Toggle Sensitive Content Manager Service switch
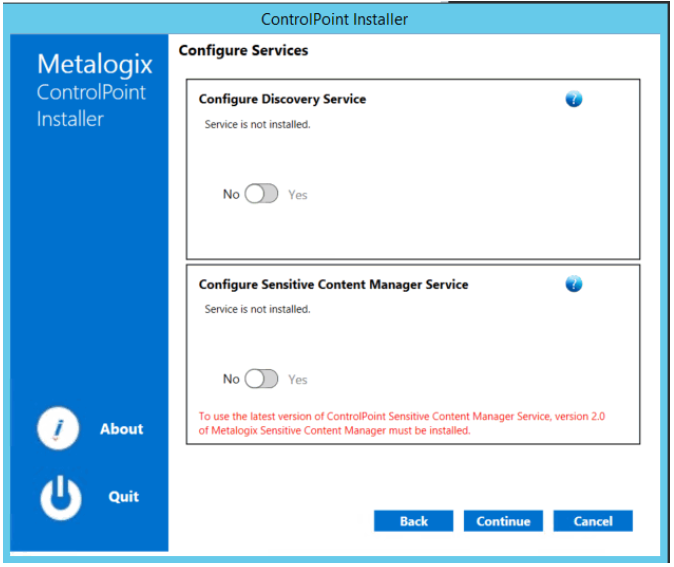The width and height of the screenshot is (674, 567). 261,379
